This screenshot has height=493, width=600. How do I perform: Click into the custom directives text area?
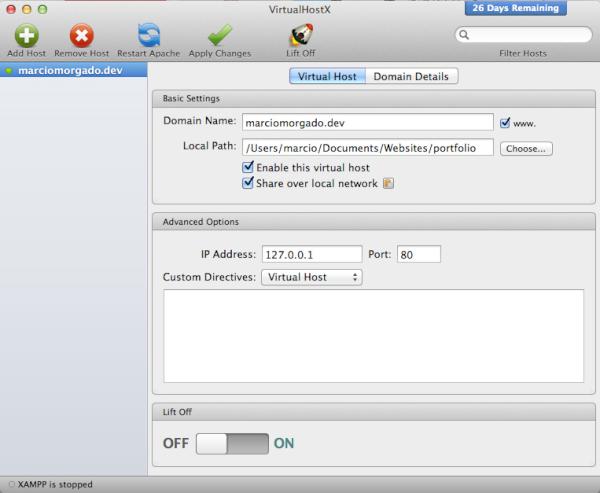tap(373, 336)
